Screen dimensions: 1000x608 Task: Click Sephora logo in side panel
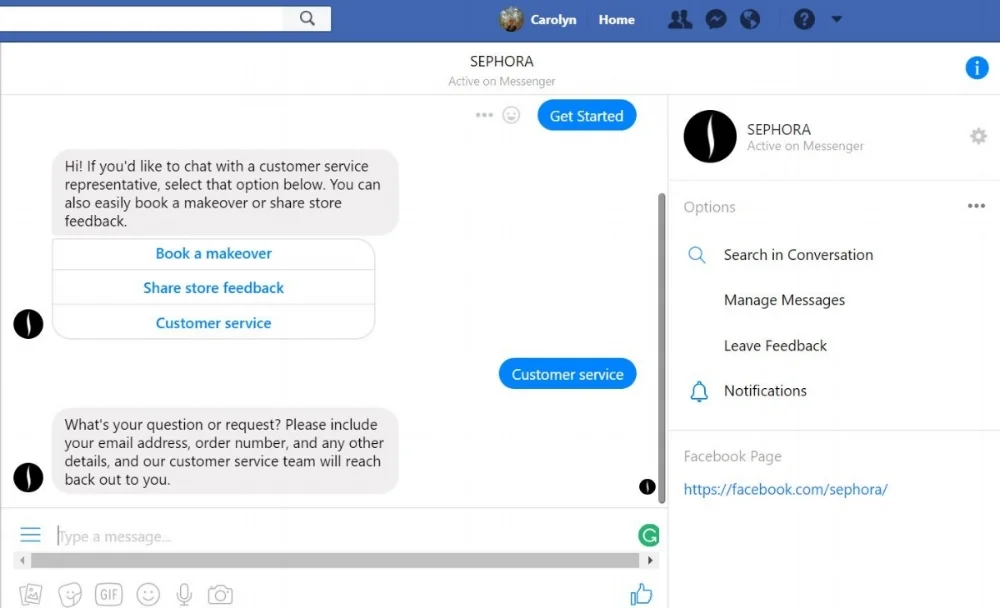click(710, 137)
